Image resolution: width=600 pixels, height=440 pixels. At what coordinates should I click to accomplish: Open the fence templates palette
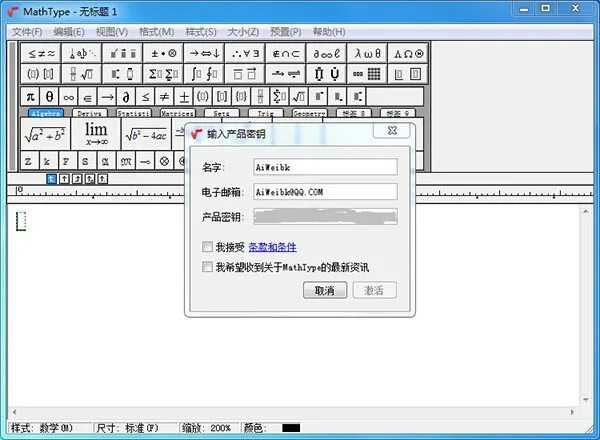point(41,74)
